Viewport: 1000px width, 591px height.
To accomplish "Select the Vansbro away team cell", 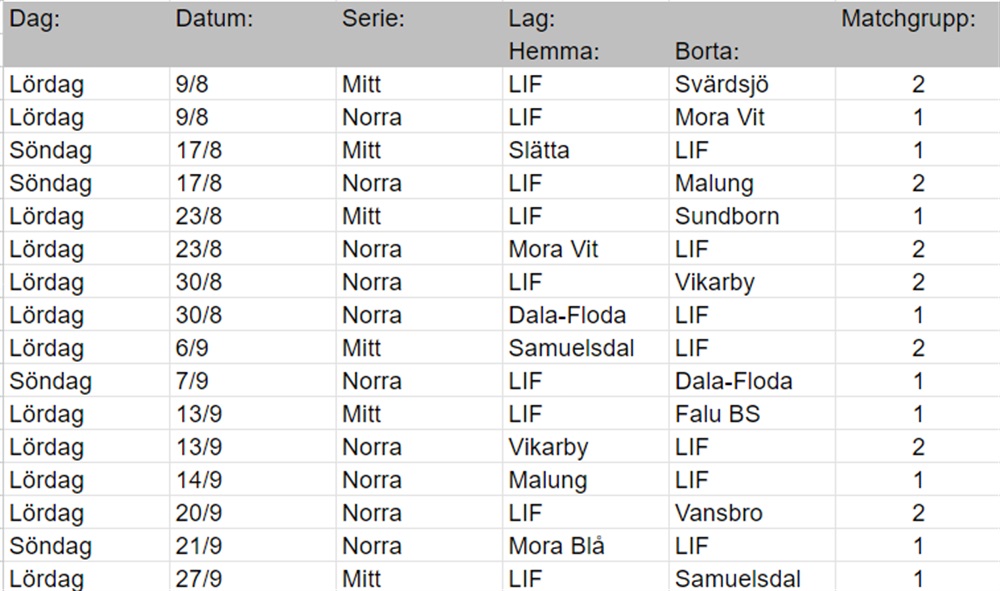I will pyautogui.click(x=752, y=513).
